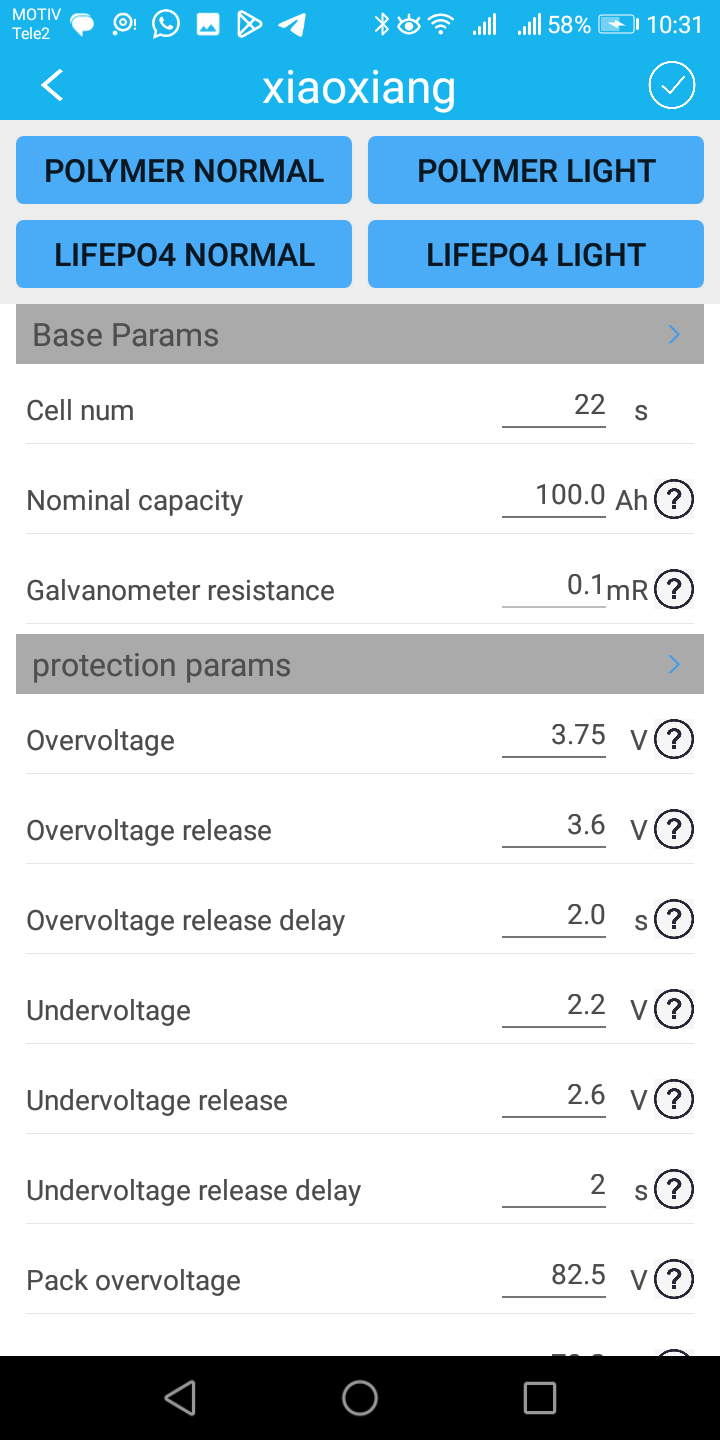Show help for Galvanometer resistance
Image resolution: width=720 pixels, height=1440 pixels.
[x=674, y=589]
